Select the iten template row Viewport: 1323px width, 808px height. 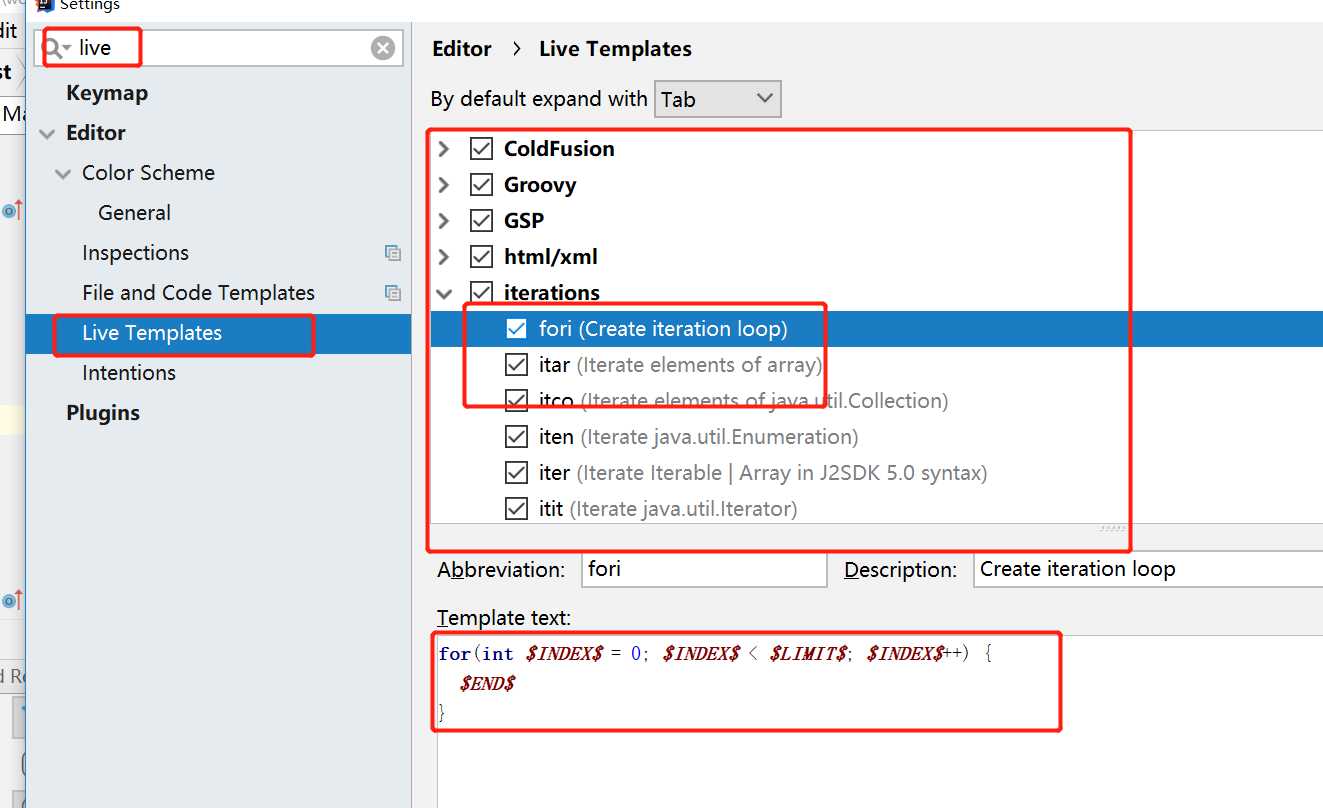(876, 437)
